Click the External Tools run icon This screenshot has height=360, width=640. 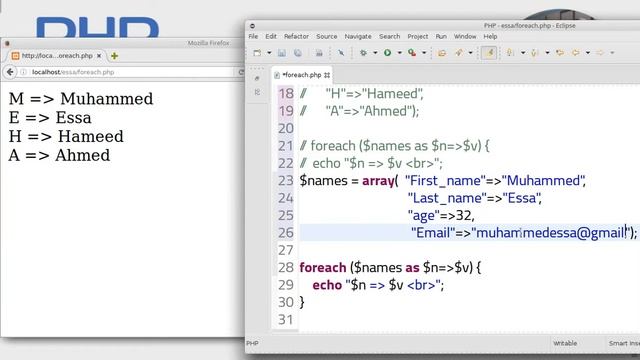click(412, 53)
